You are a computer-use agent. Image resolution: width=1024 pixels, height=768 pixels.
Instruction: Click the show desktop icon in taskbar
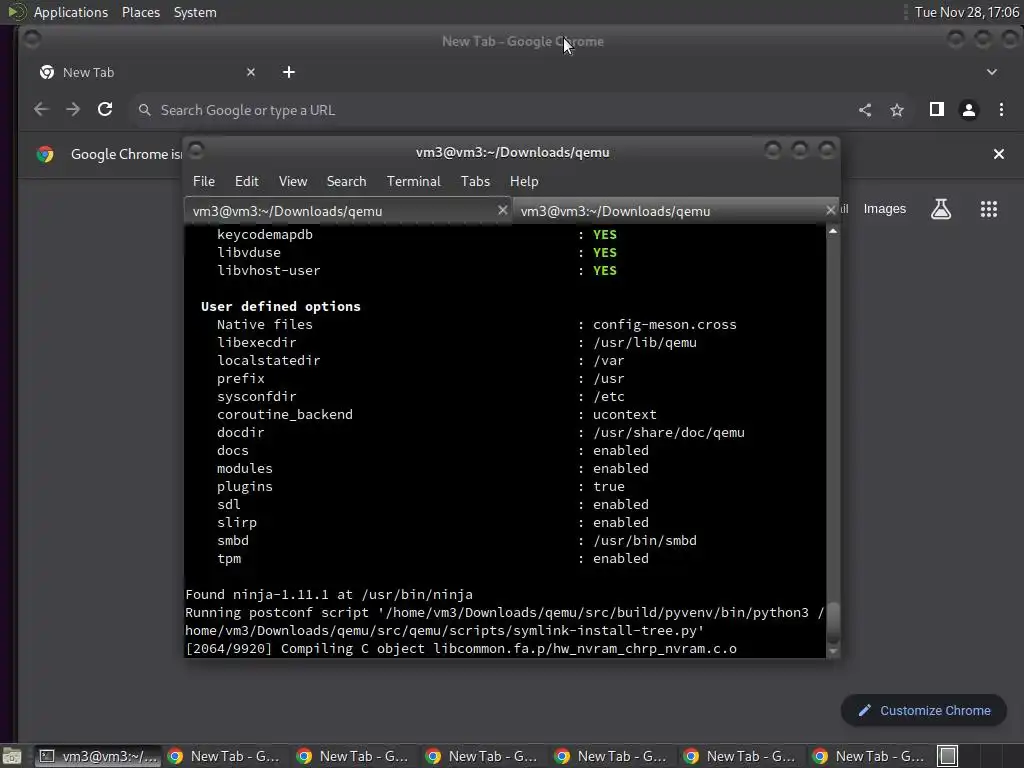tap(11, 756)
